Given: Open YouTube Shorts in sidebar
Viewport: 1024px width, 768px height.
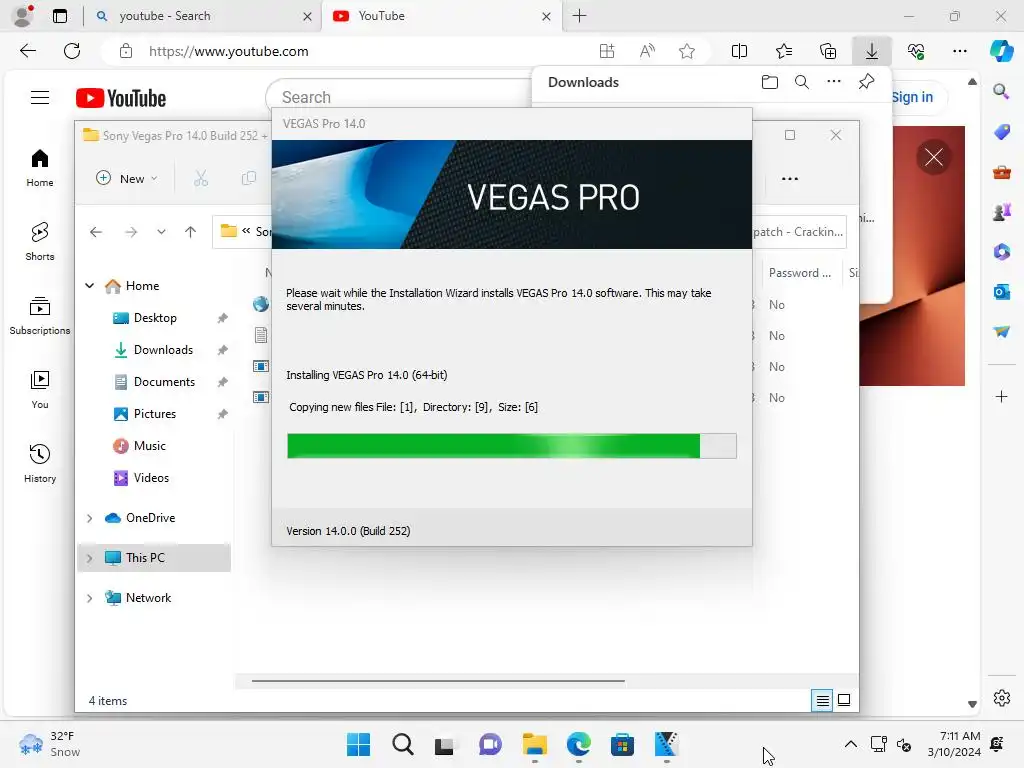Looking at the screenshot, I should pyautogui.click(x=40, y=241).
